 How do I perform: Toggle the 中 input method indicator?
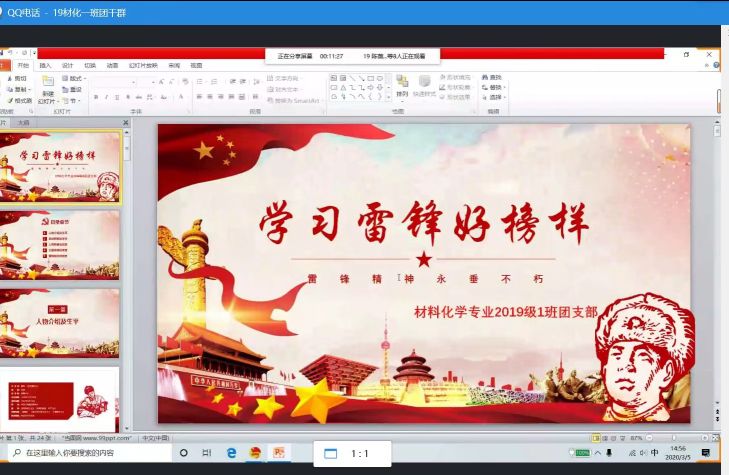click(x=654, y=453)
